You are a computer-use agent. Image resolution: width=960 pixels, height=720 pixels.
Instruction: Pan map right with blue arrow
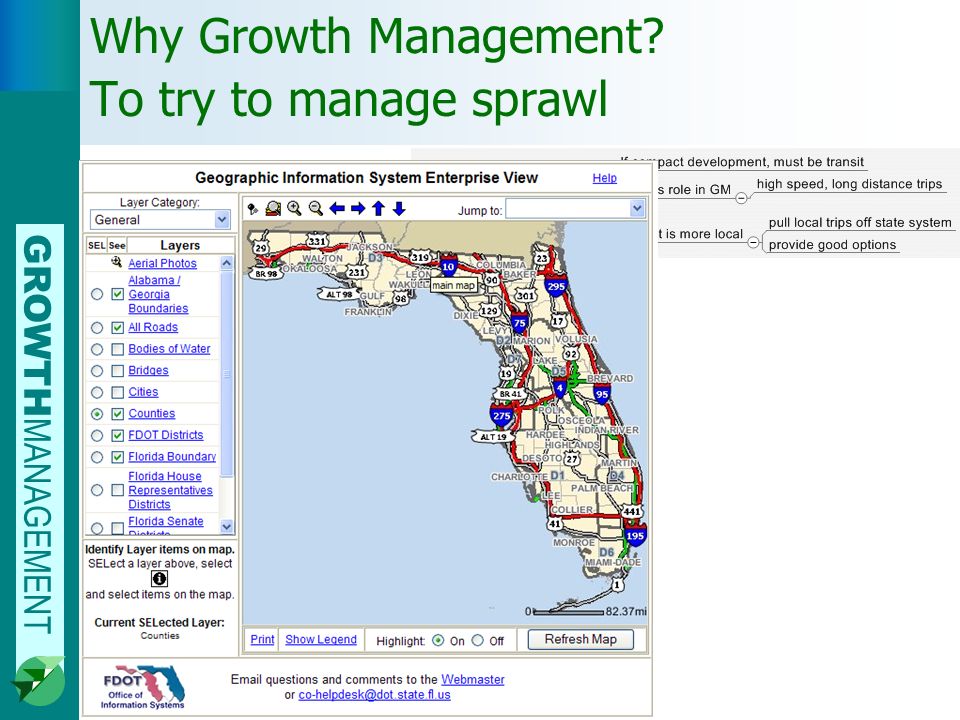coord(358,209)
